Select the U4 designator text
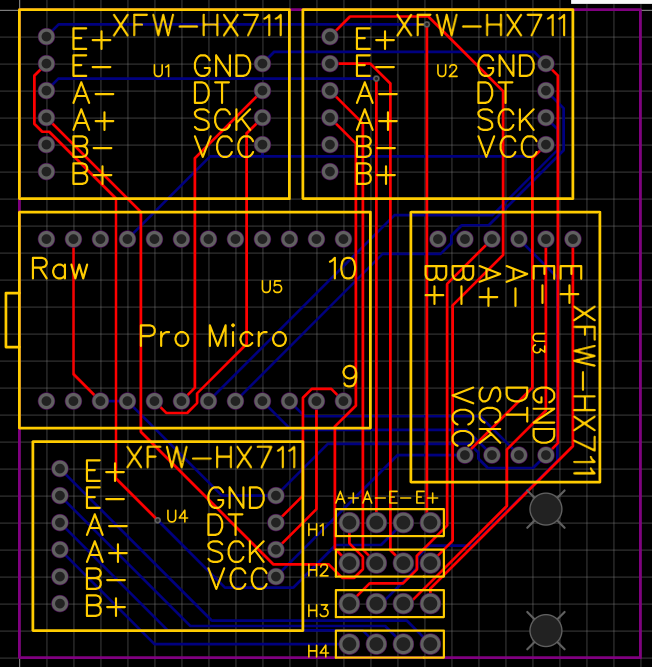Screen dimensions: 652x667 point(177,516)
